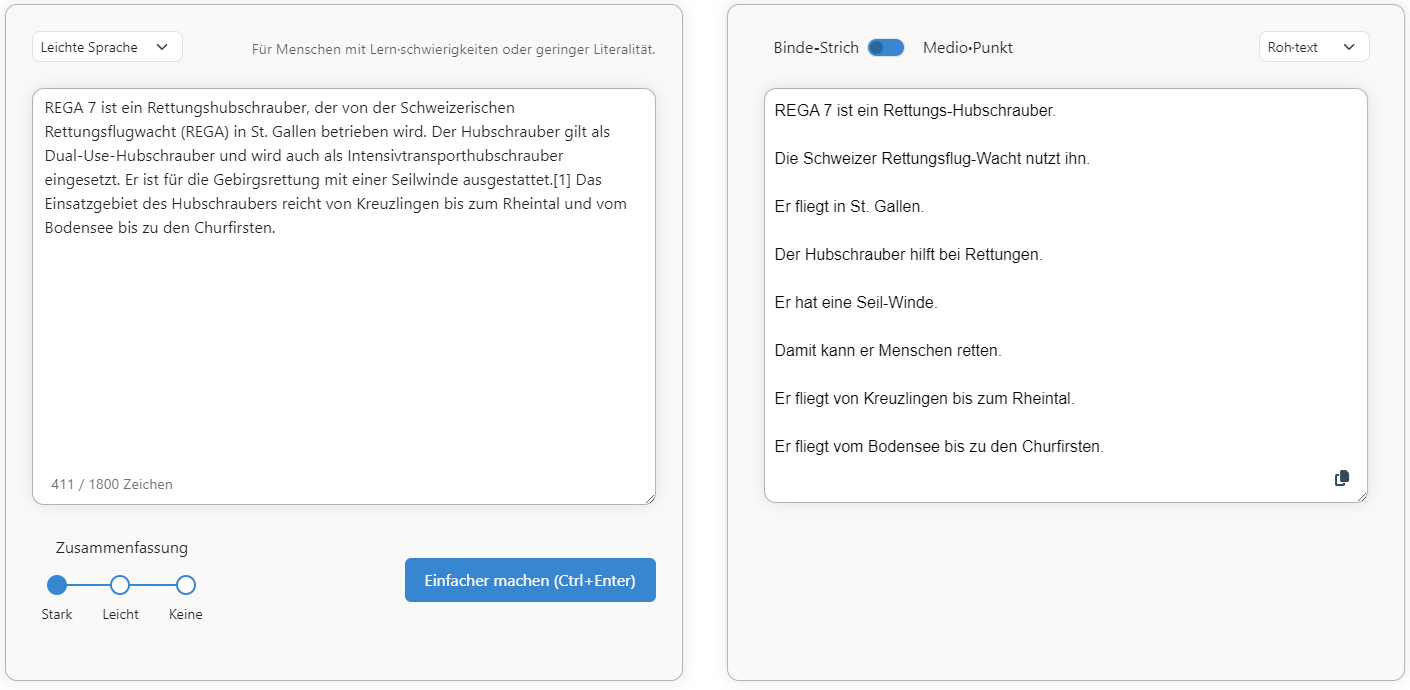
Task: Click the line 'Er hat eine Seil-Winde.'
Action: (856, 302)
